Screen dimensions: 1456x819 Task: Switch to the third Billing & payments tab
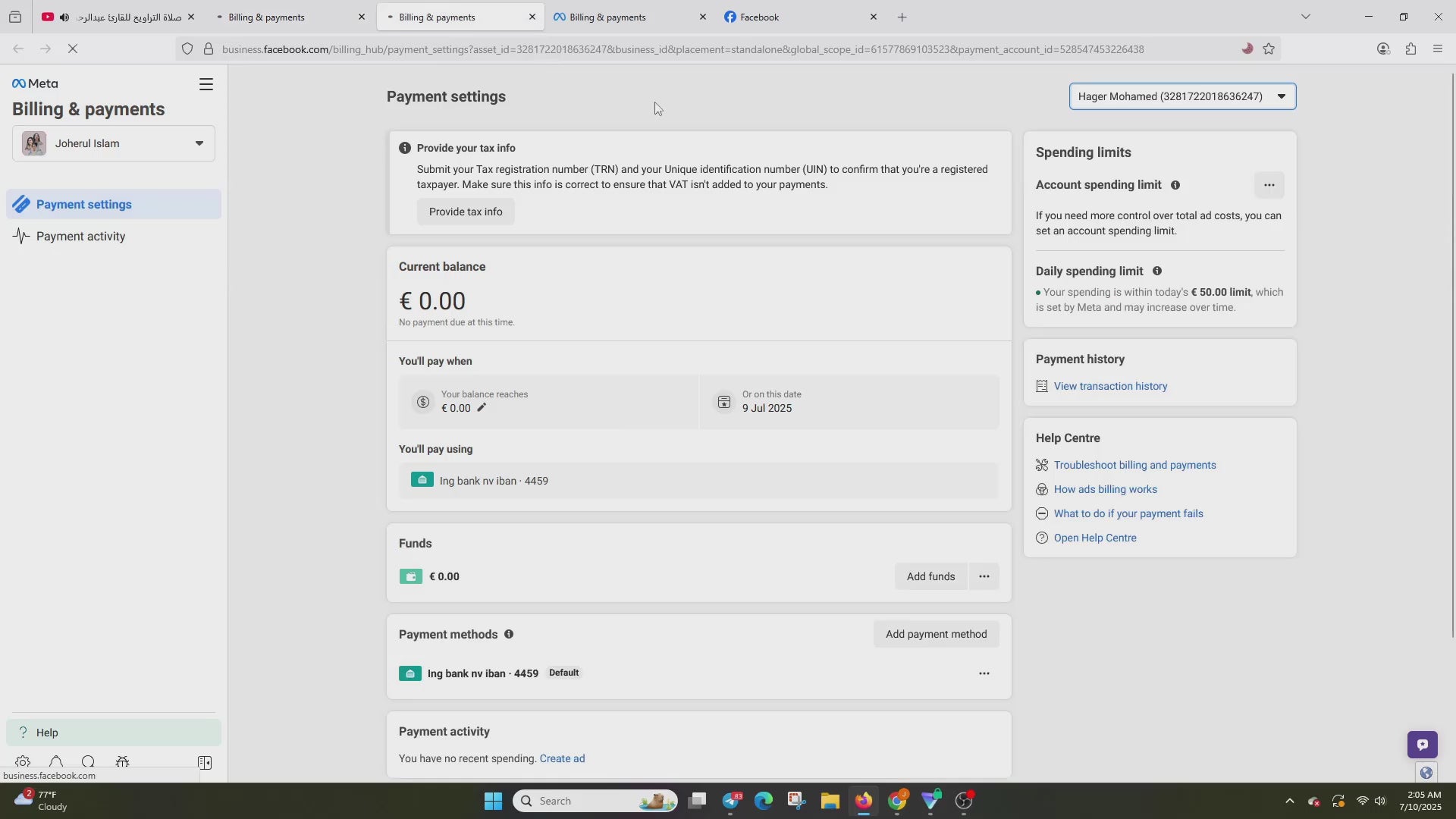(x=629, y=17)
